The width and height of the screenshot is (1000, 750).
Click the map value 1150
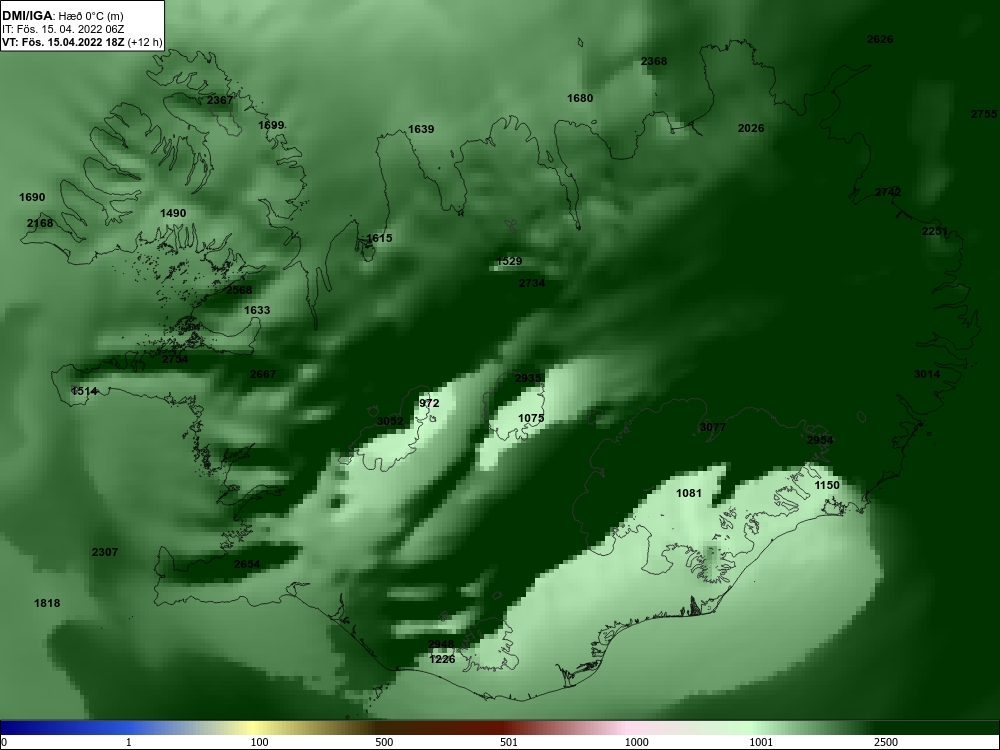pyautogui.click(x=827, y=485)
